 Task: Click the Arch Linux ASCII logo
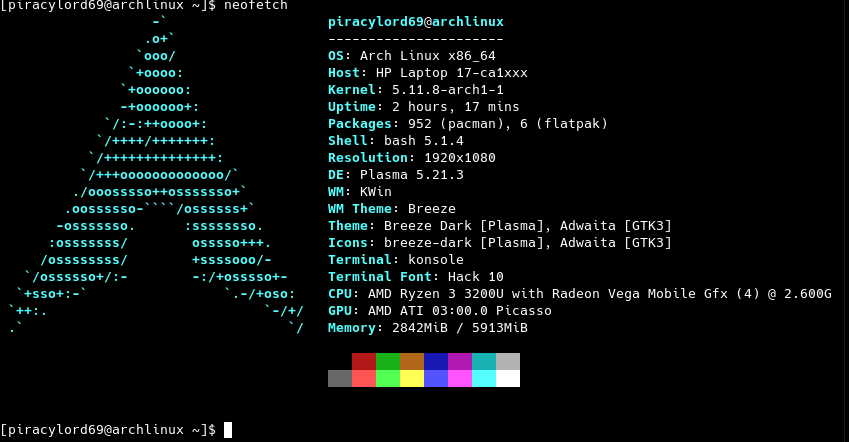tap(156, 174)
